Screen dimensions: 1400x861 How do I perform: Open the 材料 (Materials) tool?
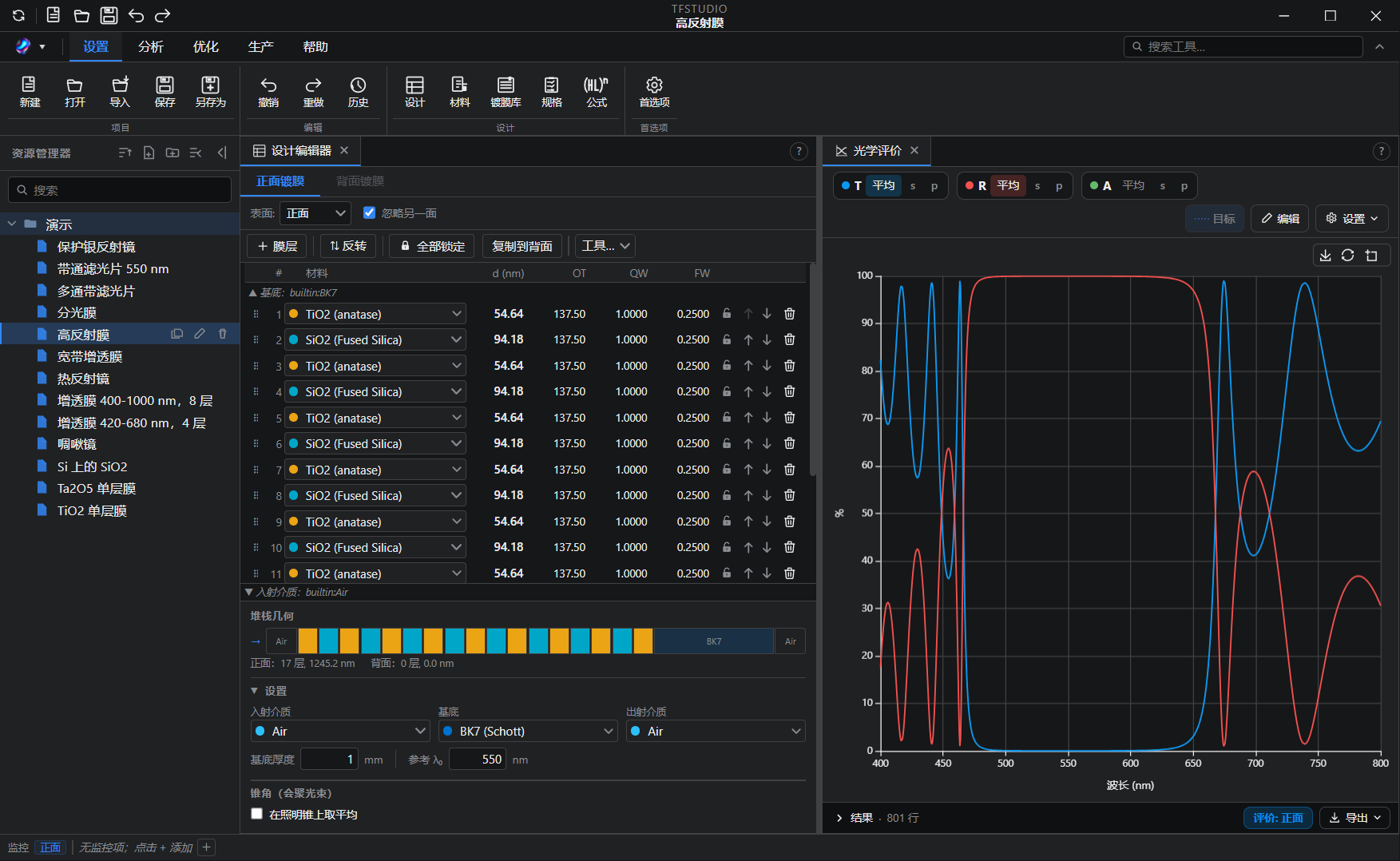point(459,92)
